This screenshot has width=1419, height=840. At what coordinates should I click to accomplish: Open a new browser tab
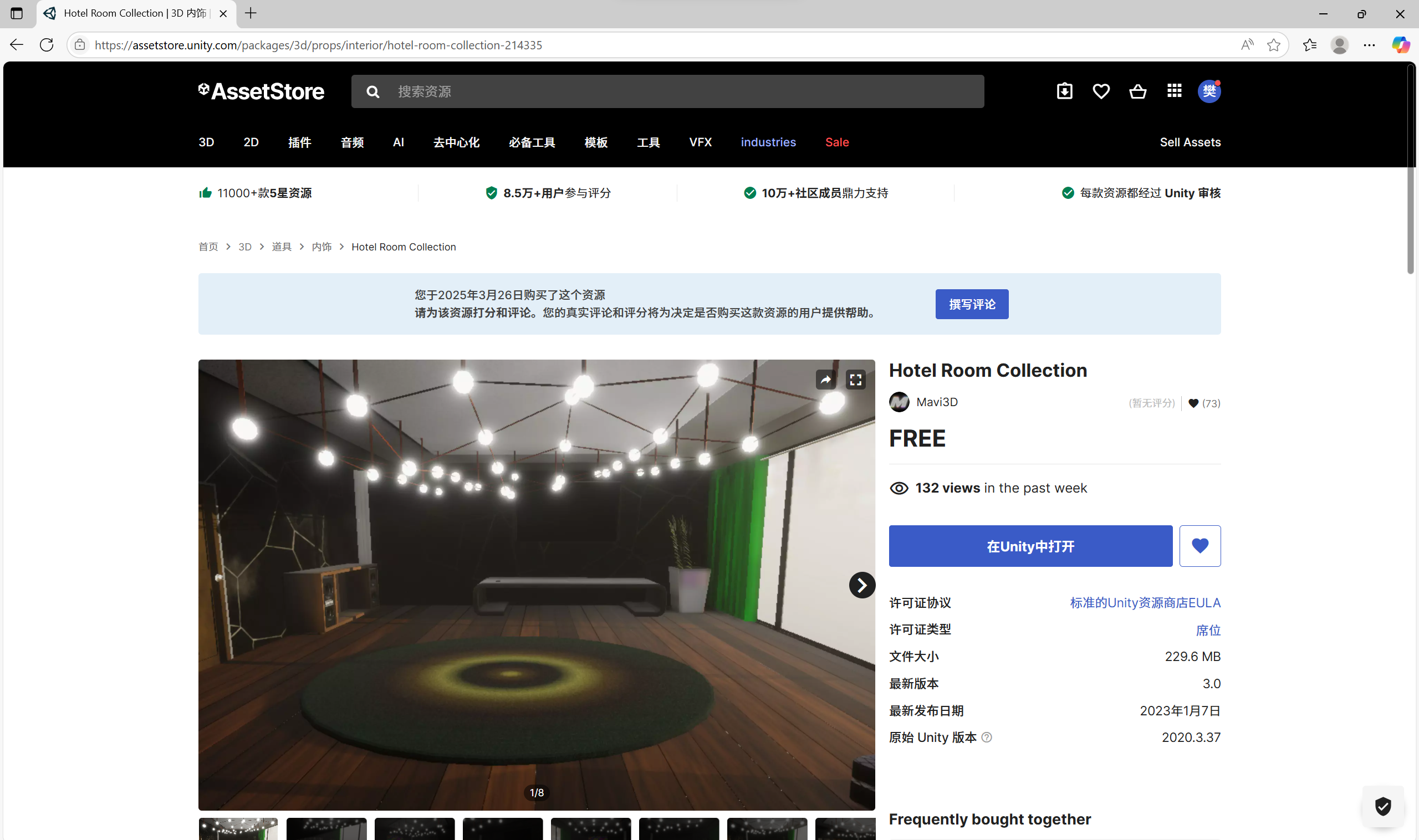pos(251,13)
